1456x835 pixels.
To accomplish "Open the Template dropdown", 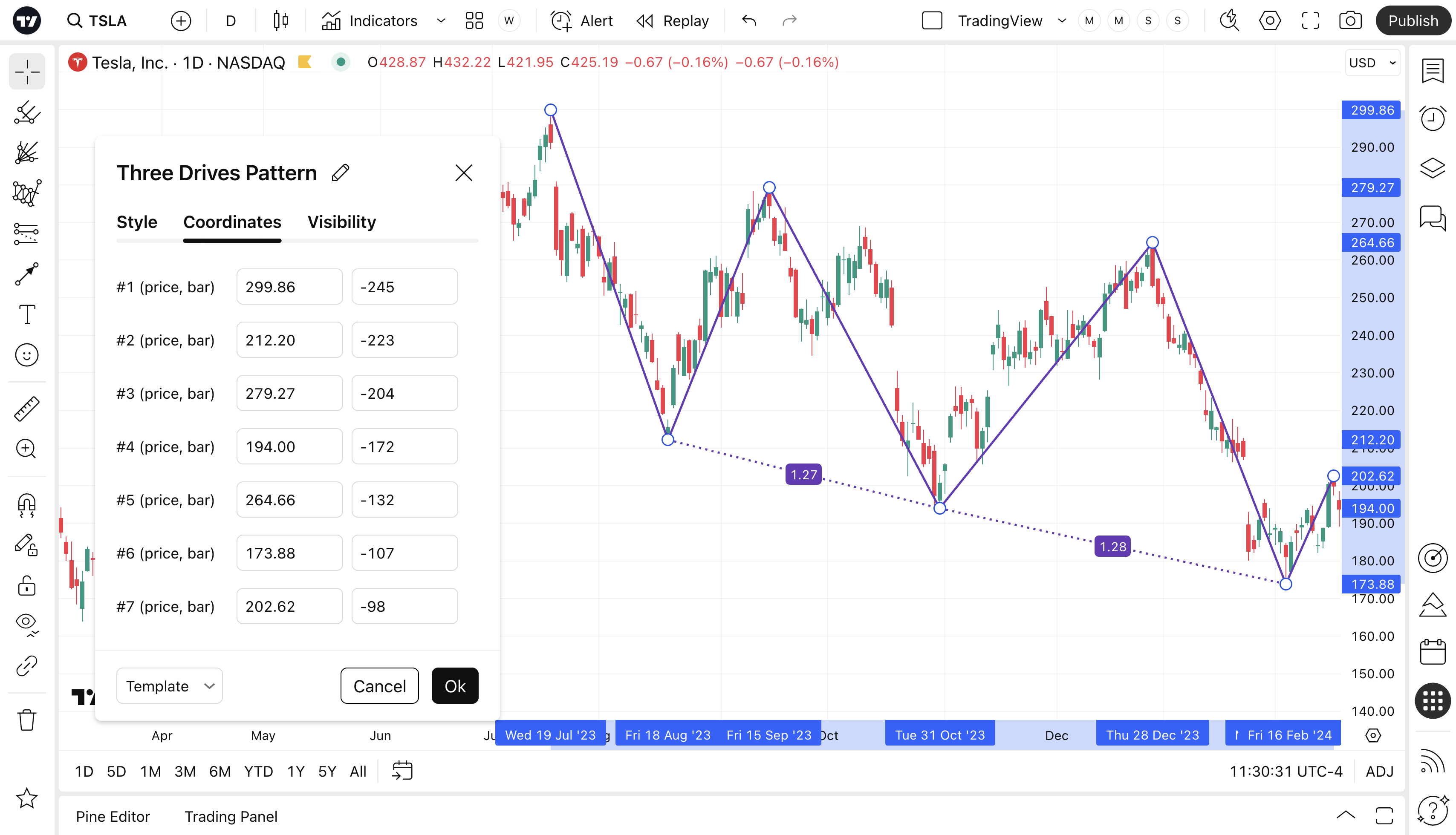I will pyautogui.click(x=169, y=686).
